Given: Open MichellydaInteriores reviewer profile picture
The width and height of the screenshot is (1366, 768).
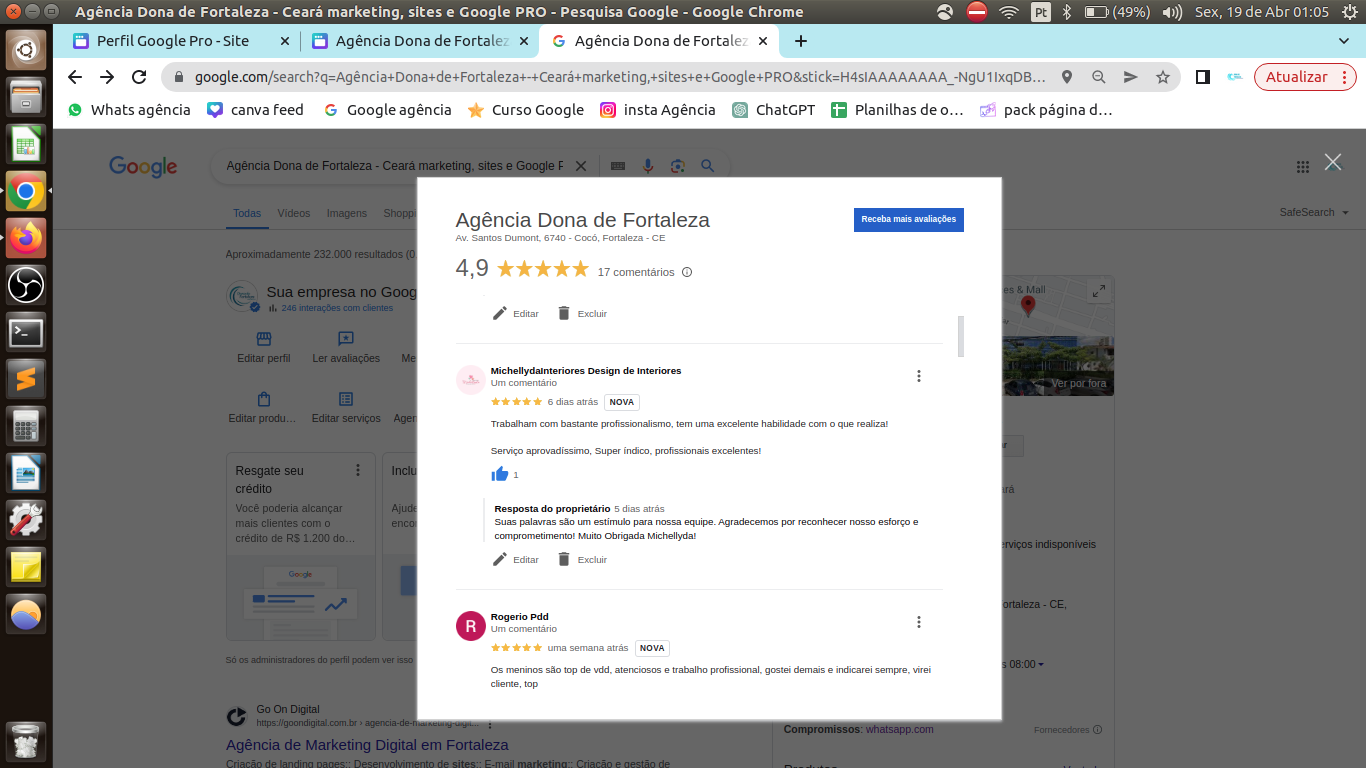Looking at the screenshot, I should [471, 380].
